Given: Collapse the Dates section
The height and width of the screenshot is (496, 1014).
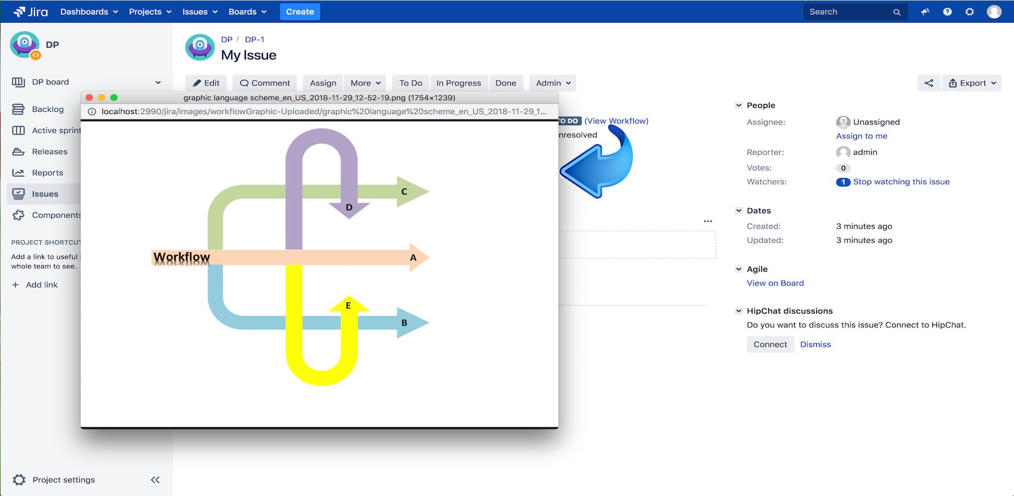Looking at the screenshot, I should coord(739,211).
